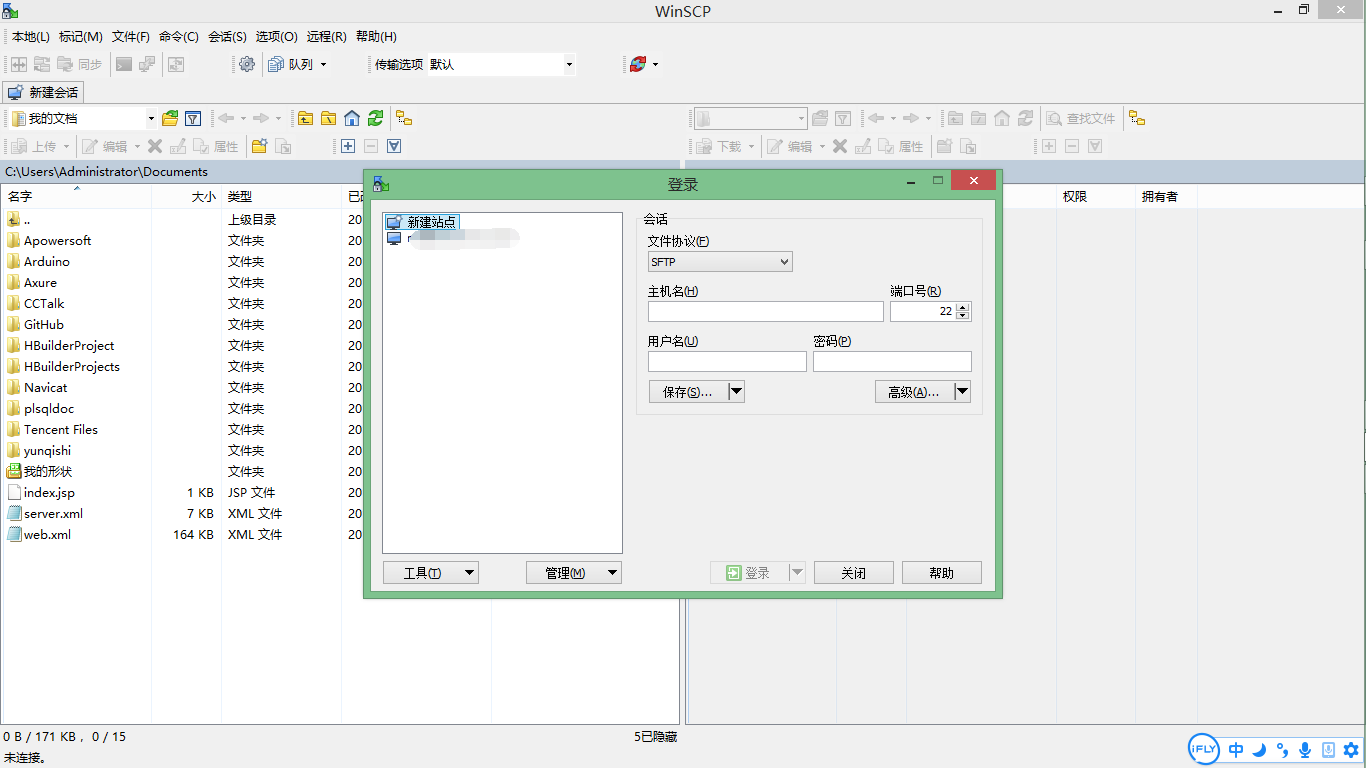The image size is (1366, 768).
Task: Click the Preferences gear icon in toolbar
Action: [x=247, y=64]
